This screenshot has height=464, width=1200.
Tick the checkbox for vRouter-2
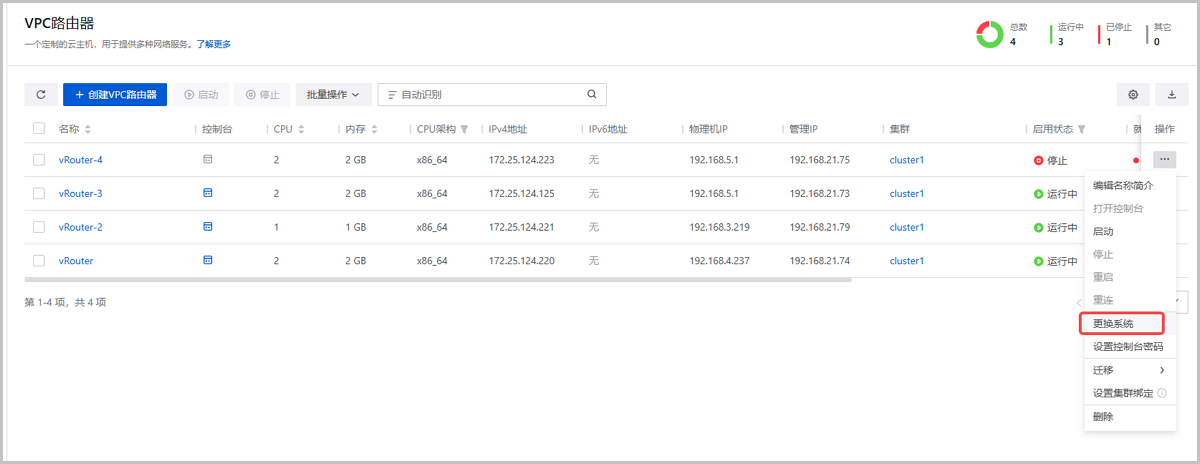39,227
